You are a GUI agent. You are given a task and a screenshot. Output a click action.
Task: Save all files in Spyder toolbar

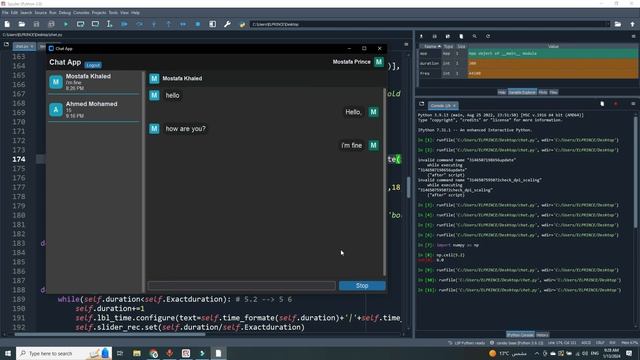coord(51,24)
